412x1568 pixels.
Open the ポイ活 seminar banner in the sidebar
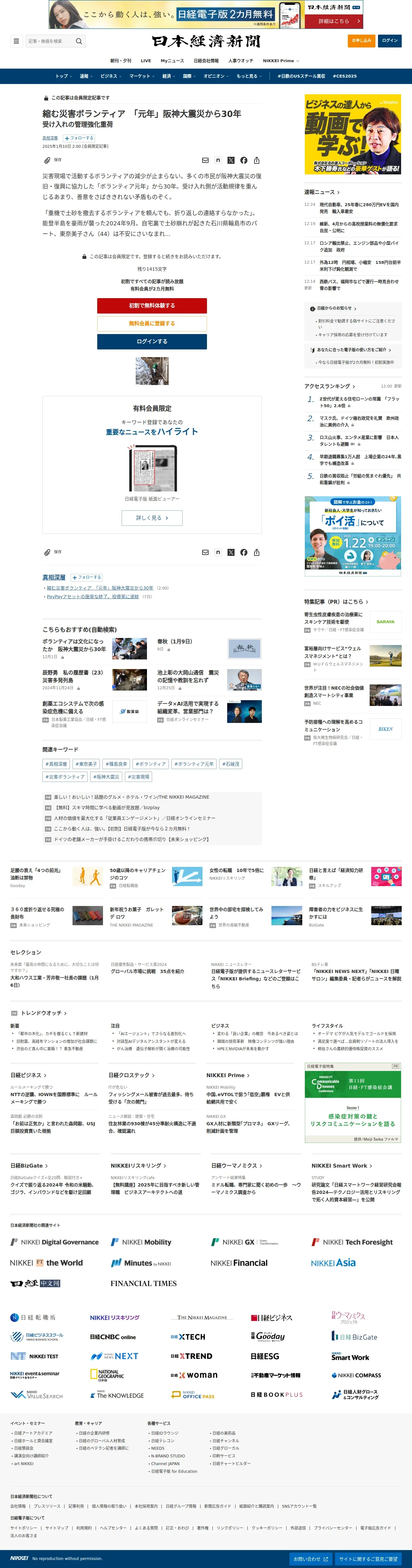coord(353,536)
